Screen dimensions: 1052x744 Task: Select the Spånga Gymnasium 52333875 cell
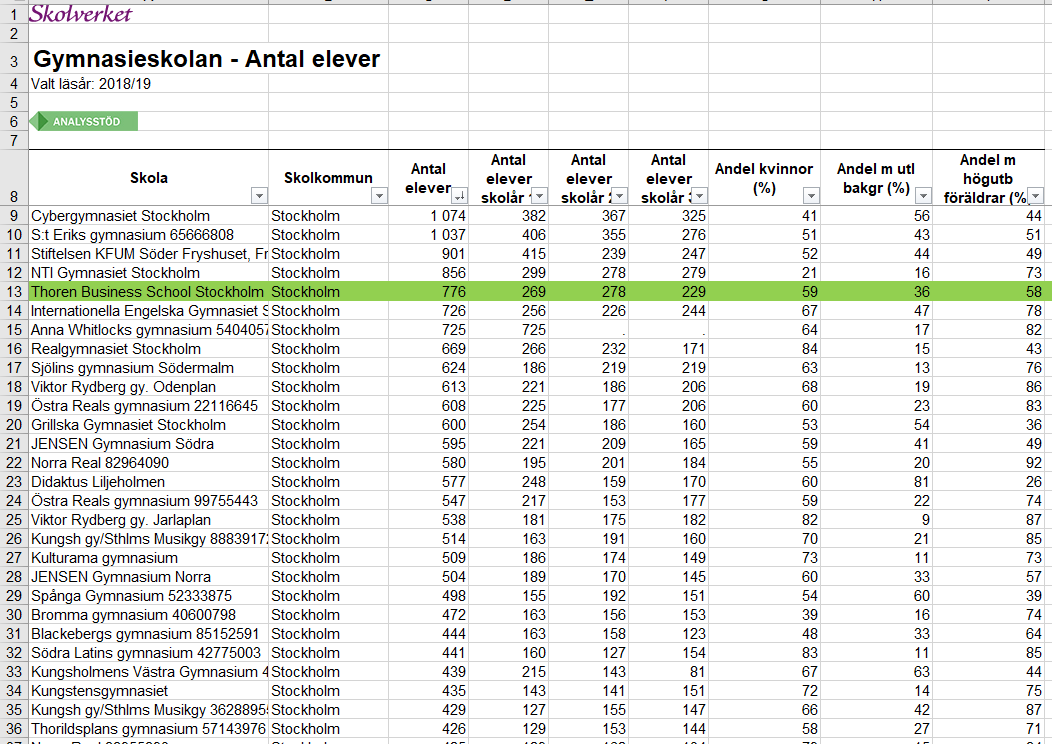(x=148, y=596)
